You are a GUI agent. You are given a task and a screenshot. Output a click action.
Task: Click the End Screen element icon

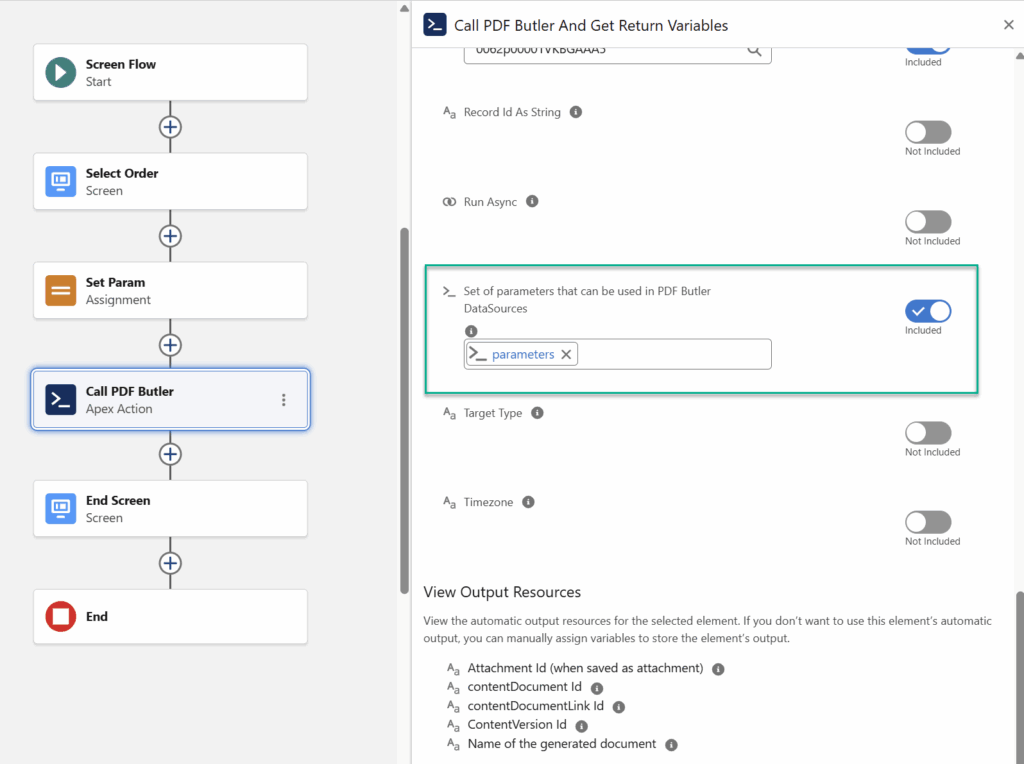[x=61, y=508]
